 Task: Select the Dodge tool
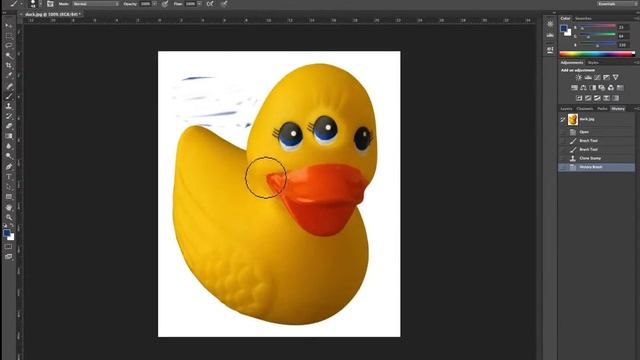coord(9,156)
